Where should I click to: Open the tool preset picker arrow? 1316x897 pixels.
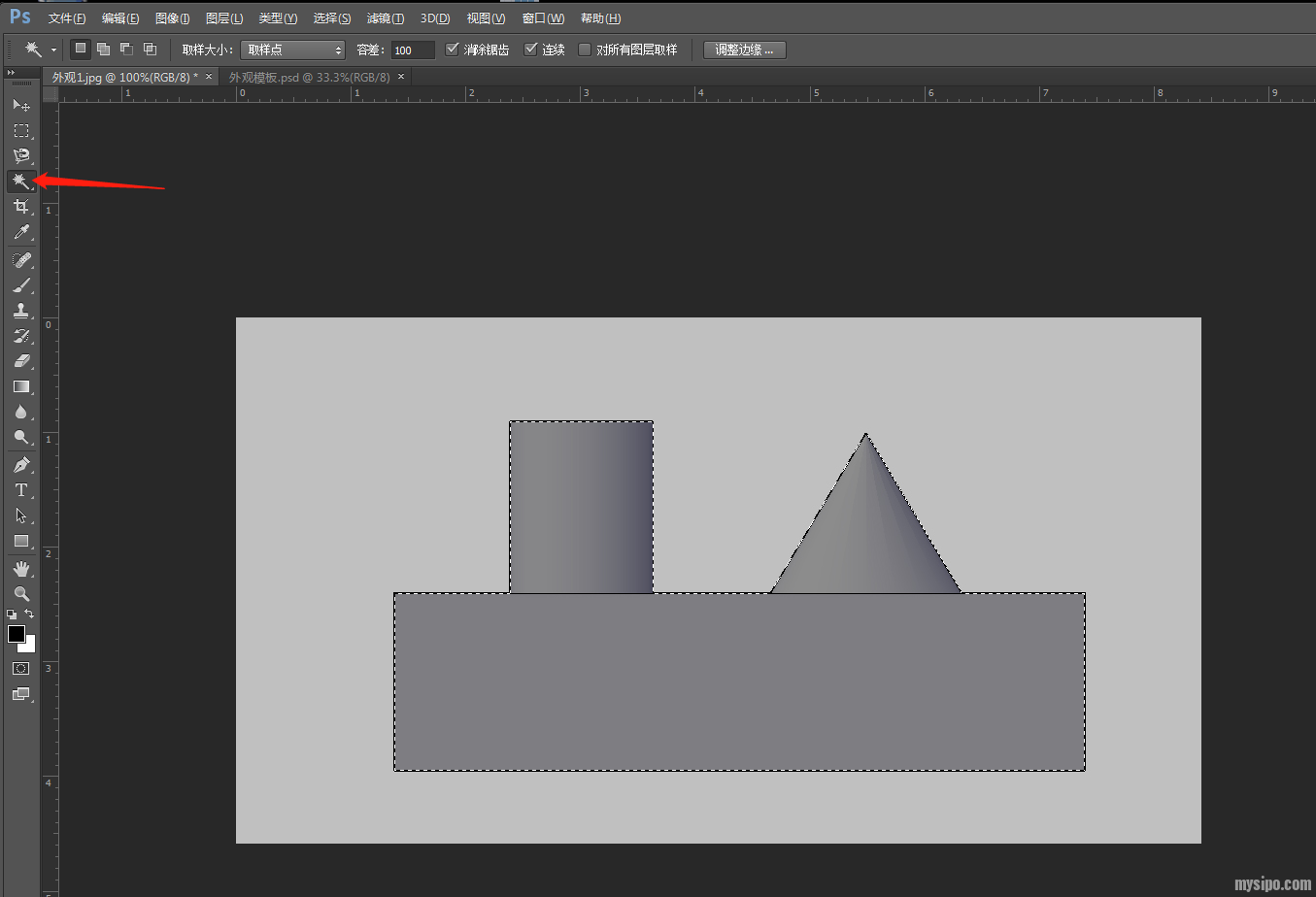pyautogui.click(x=53, y=50)
